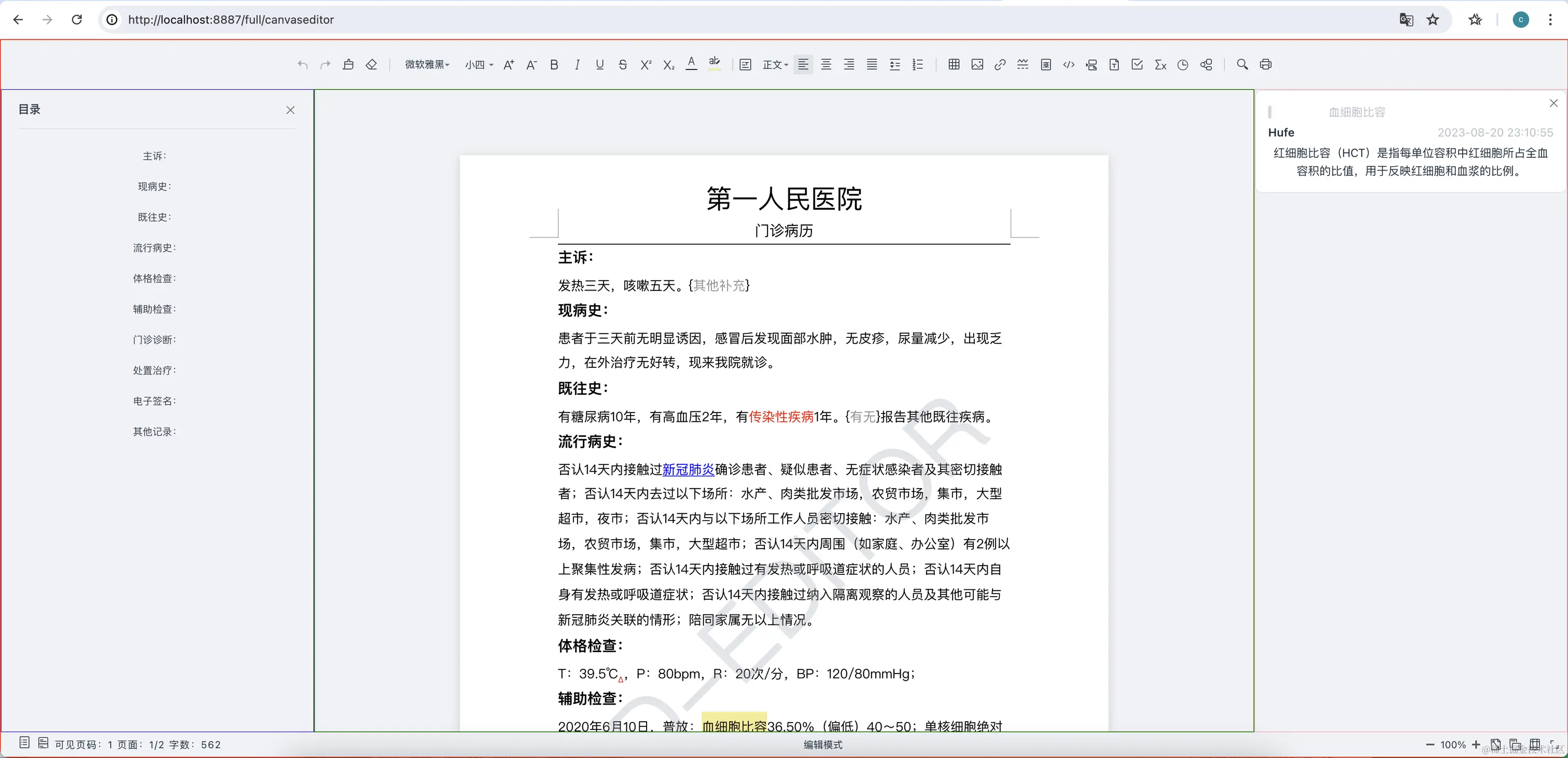Insert a checkbox control from the toolbar
1568x758 pixels.
(1137, 64)
